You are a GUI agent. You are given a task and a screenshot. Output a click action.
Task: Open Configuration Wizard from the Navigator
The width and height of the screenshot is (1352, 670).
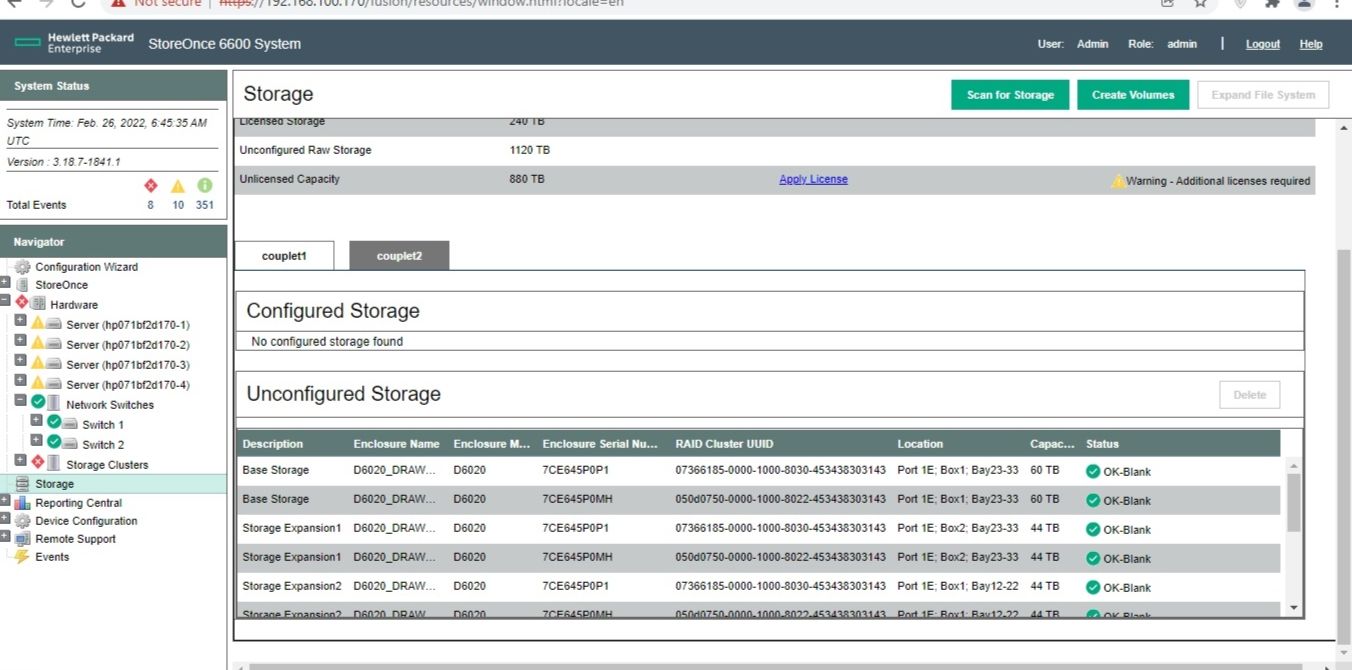click(87, 267)
